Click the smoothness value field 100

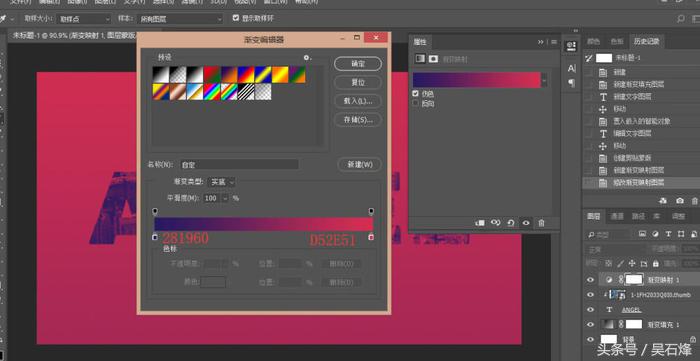point(212,198)
